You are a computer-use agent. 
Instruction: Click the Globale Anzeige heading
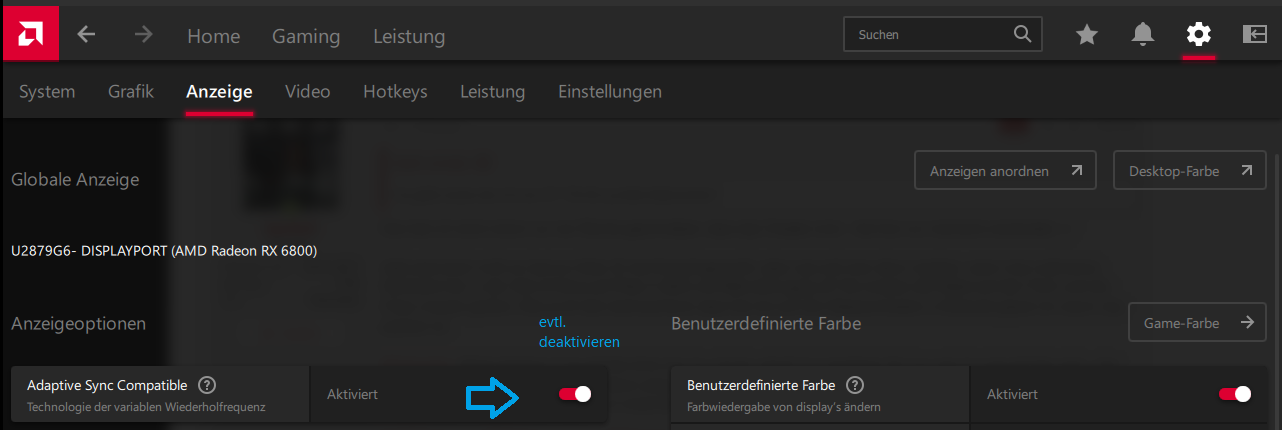(x=75, y=180)
